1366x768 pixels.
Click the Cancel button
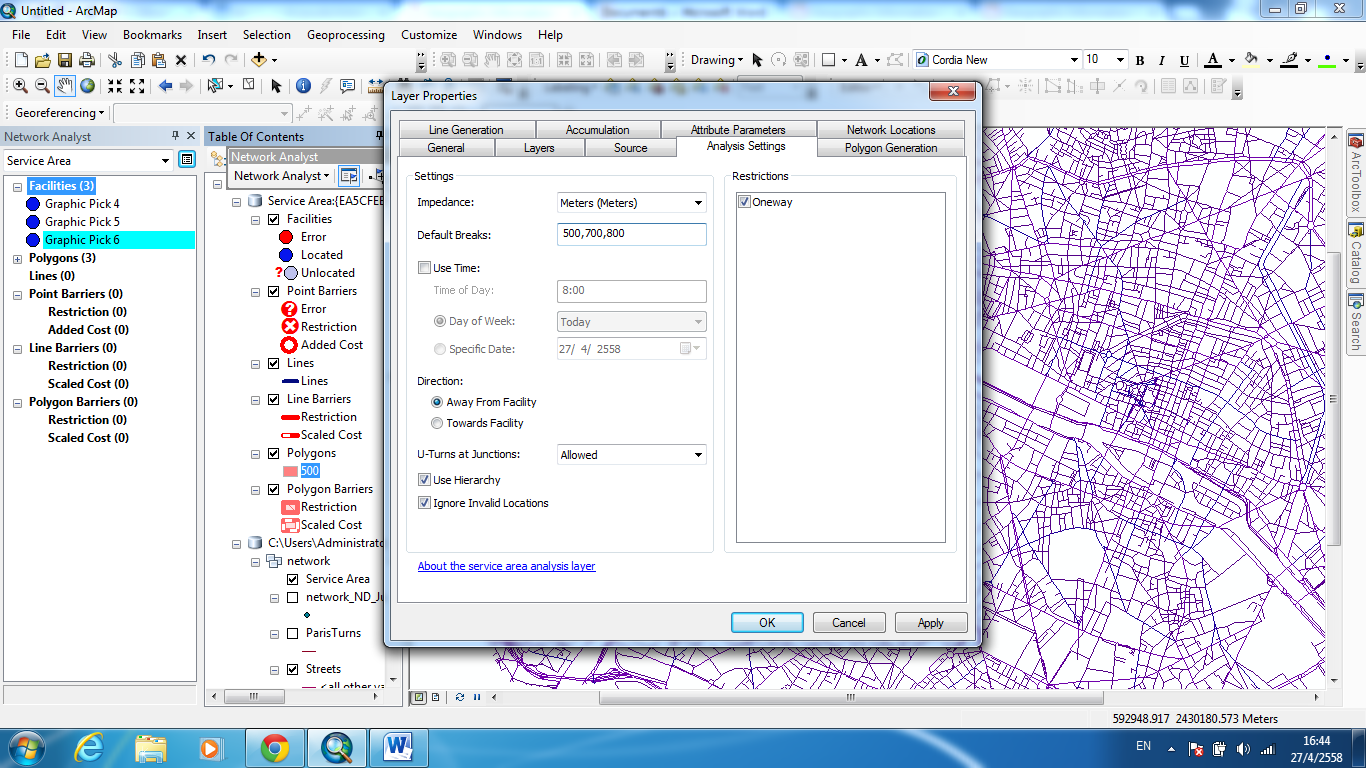point(849,622)
